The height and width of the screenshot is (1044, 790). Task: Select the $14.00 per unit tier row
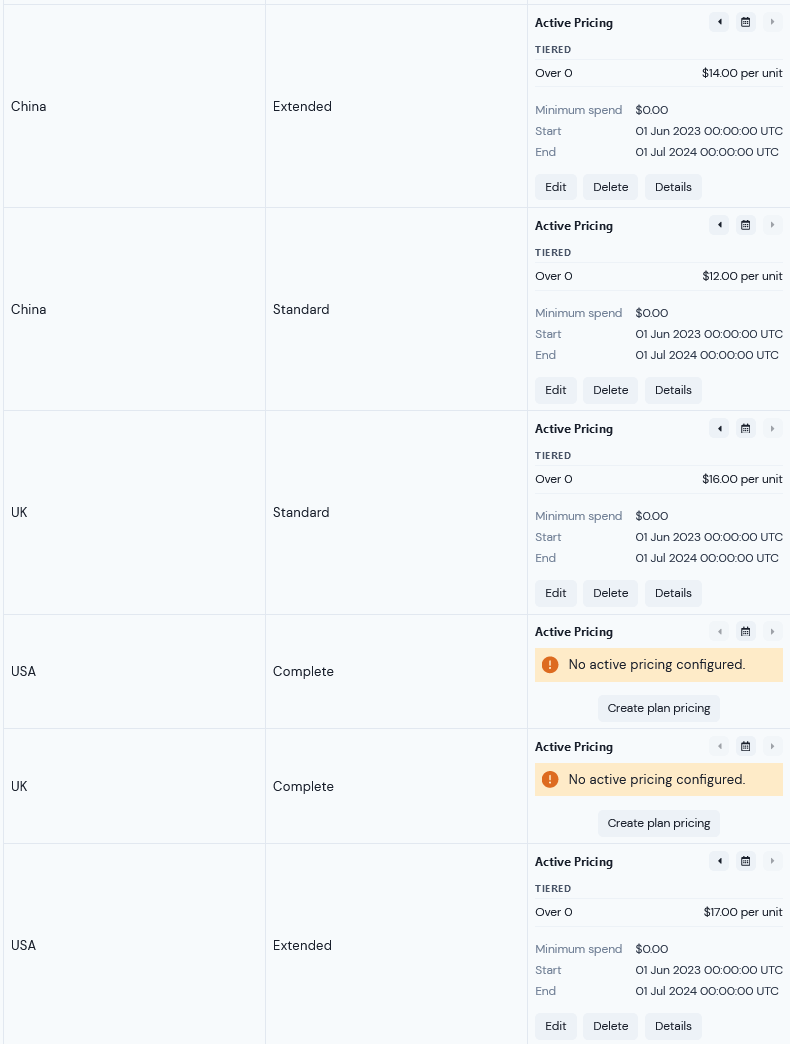(659, 73)
